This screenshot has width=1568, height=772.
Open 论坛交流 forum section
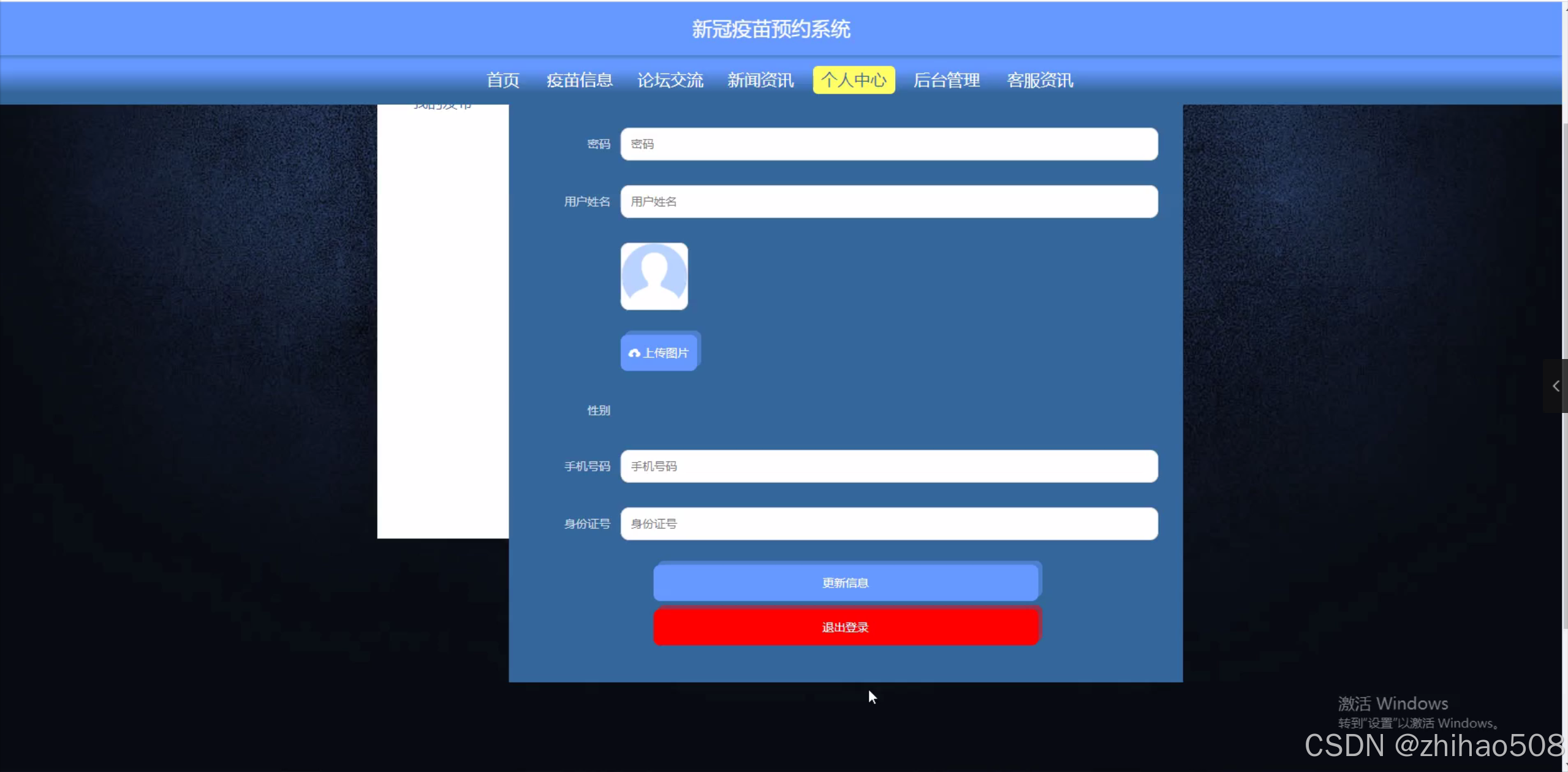coord(670,80)
